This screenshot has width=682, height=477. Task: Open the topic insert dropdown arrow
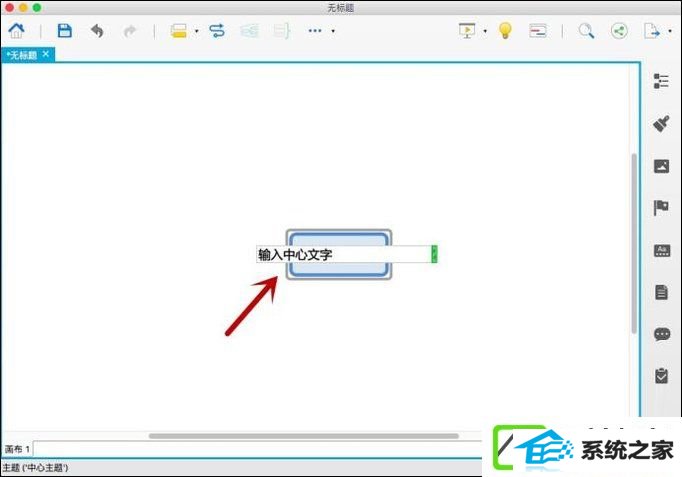(197, 31)
